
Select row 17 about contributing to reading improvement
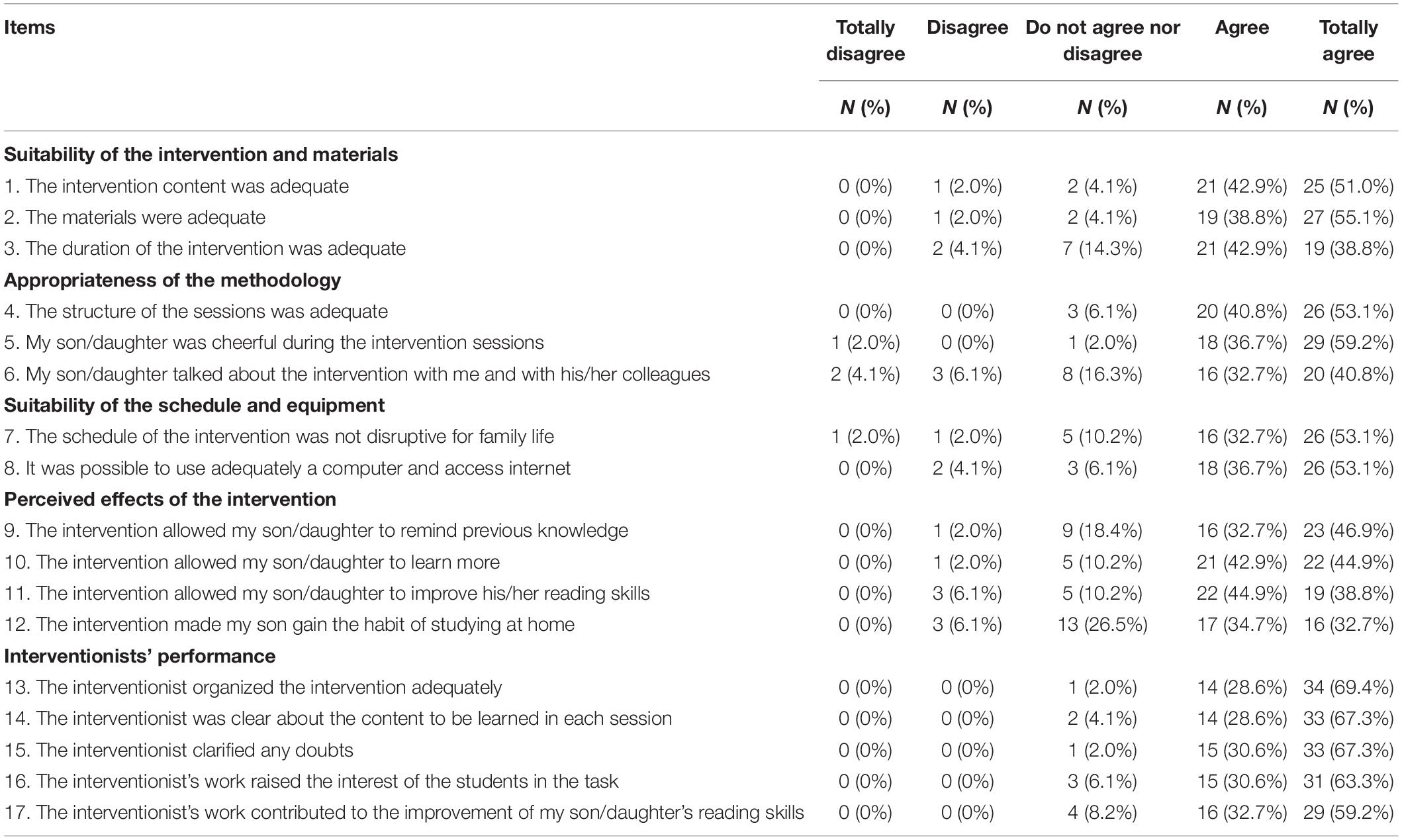pos(701,813)
